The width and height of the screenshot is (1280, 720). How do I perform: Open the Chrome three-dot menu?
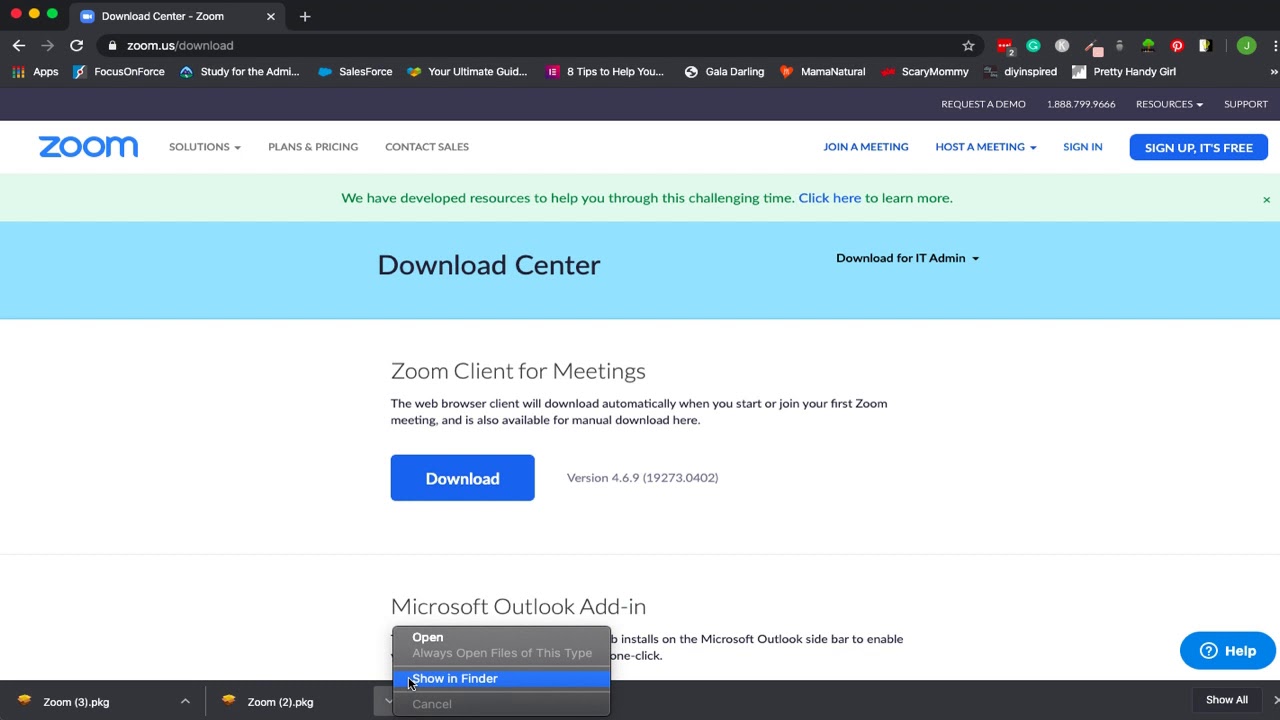point(1275,45)
